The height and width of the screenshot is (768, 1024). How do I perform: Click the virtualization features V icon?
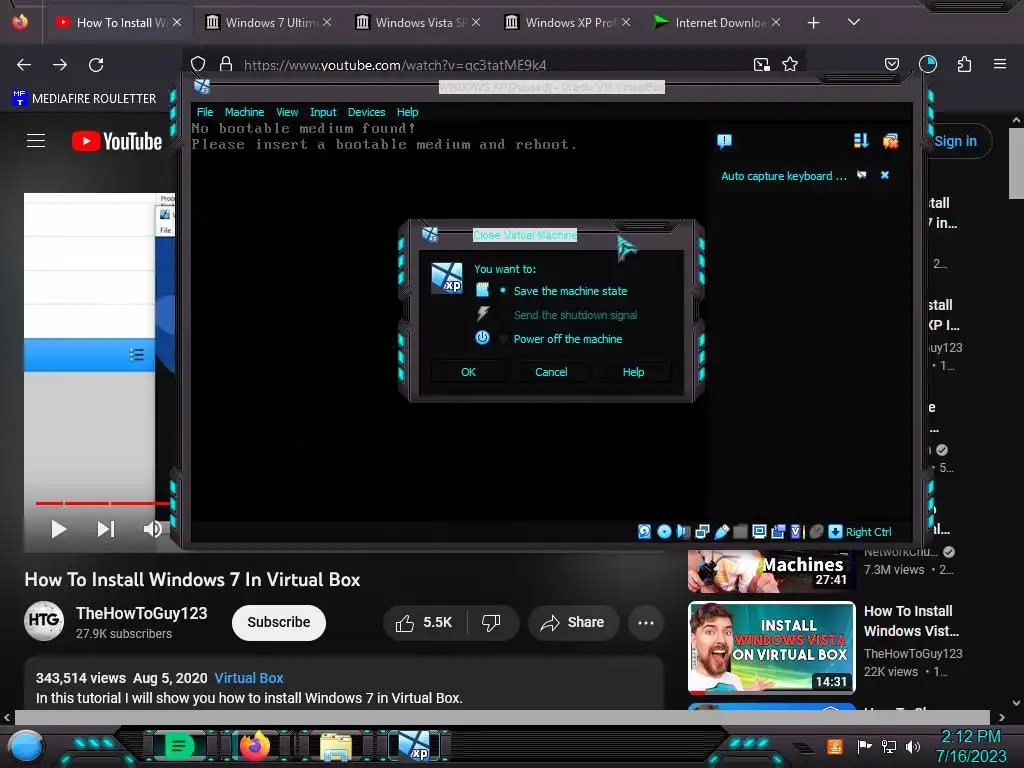pyautogui.click(x=796, y=532)
